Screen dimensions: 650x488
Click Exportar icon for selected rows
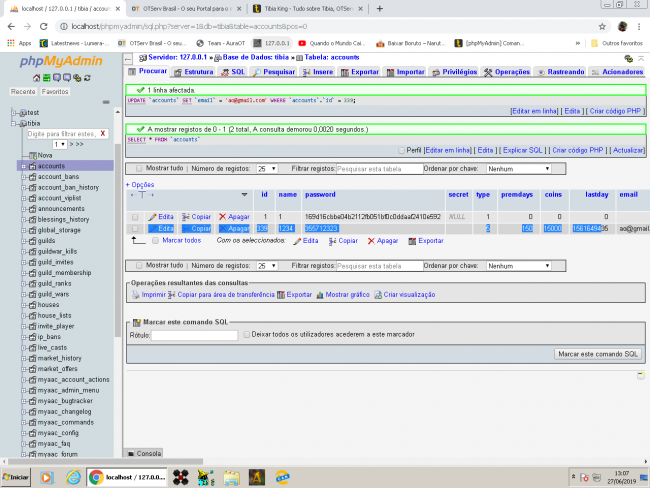click(412, 241)
